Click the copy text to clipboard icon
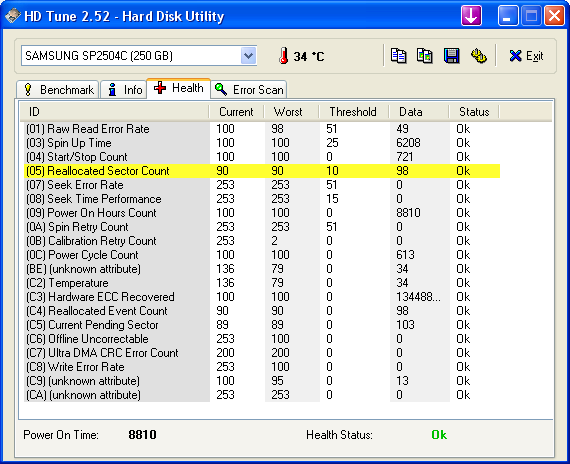Image resolution: width=570 pixels, height=464 pixels. (398, 56)
